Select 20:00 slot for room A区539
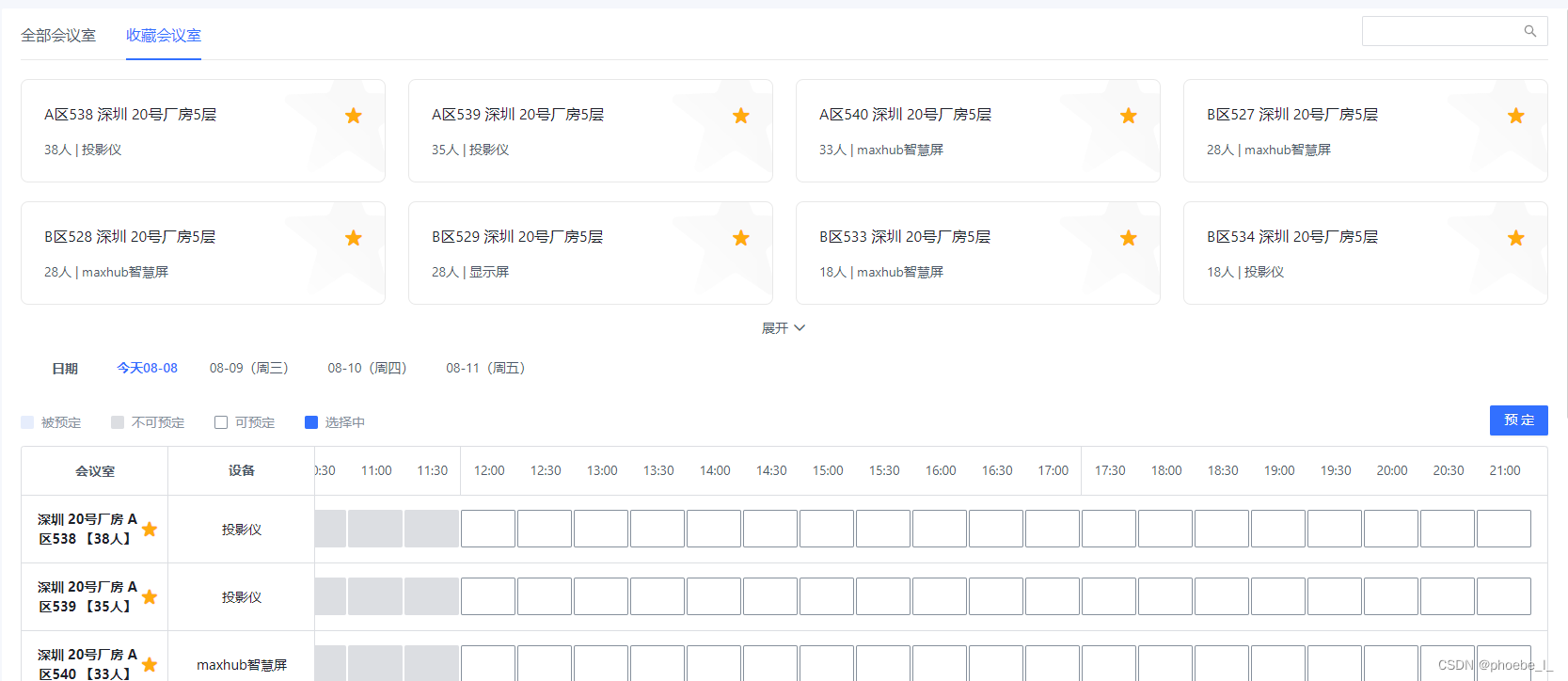This screenshot has width=1568, height=681. tap(1391, 596)
